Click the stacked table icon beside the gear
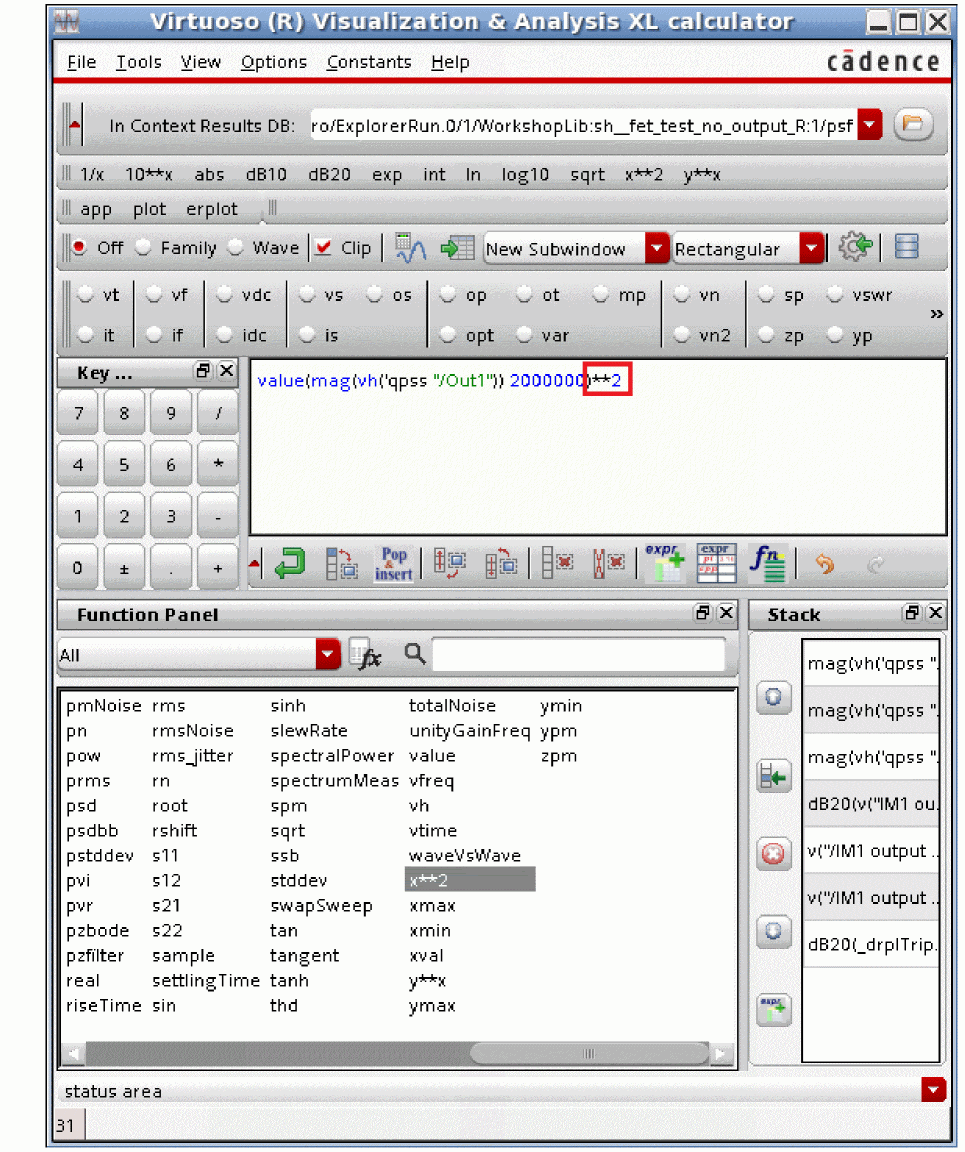This screenshot has width=965, height=1152. pos(906,247)
